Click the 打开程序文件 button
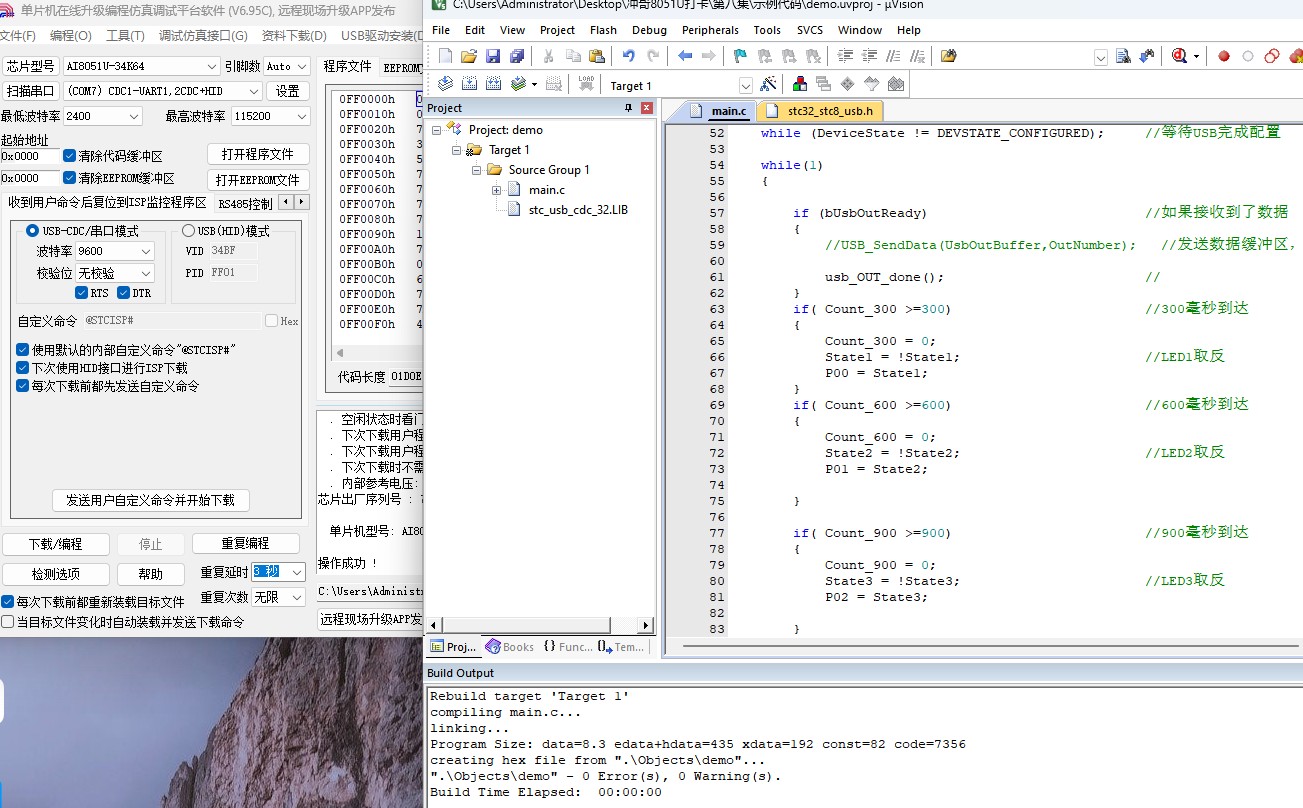 pos(258,154)
